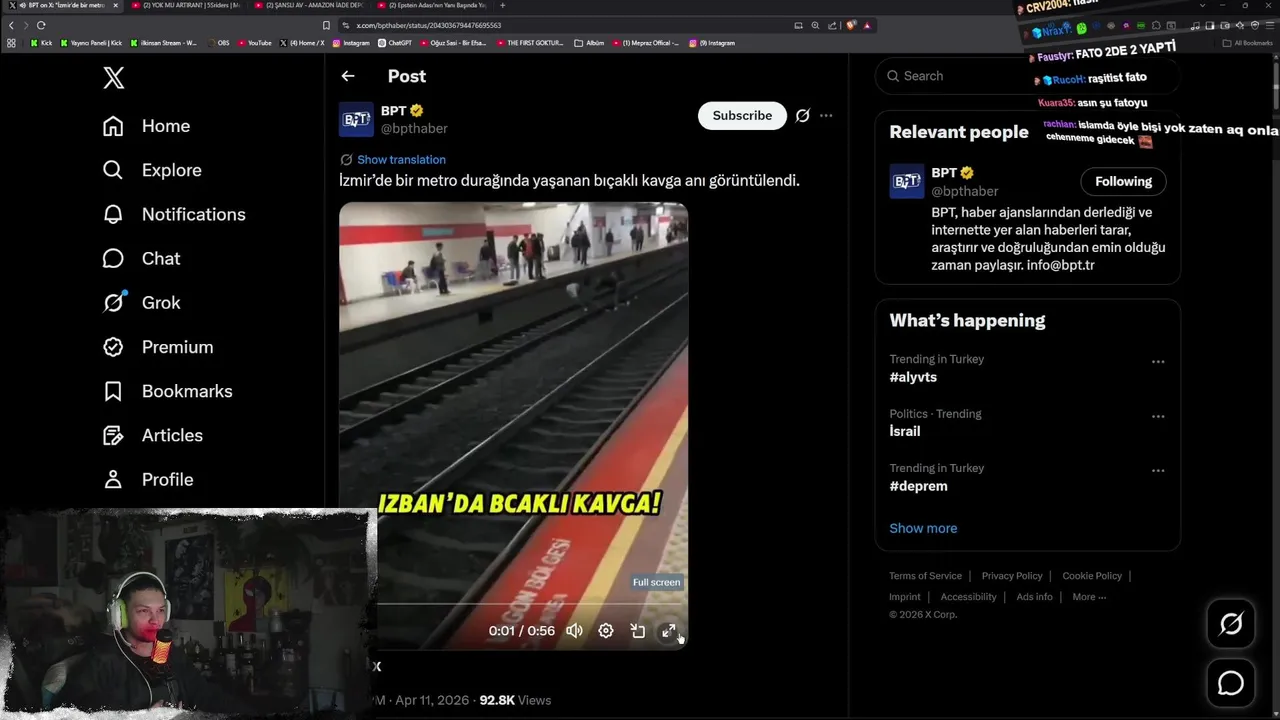Open Albüm bookmarks folder
Viewport: 1280px width, 720px height.
(589, 43)
